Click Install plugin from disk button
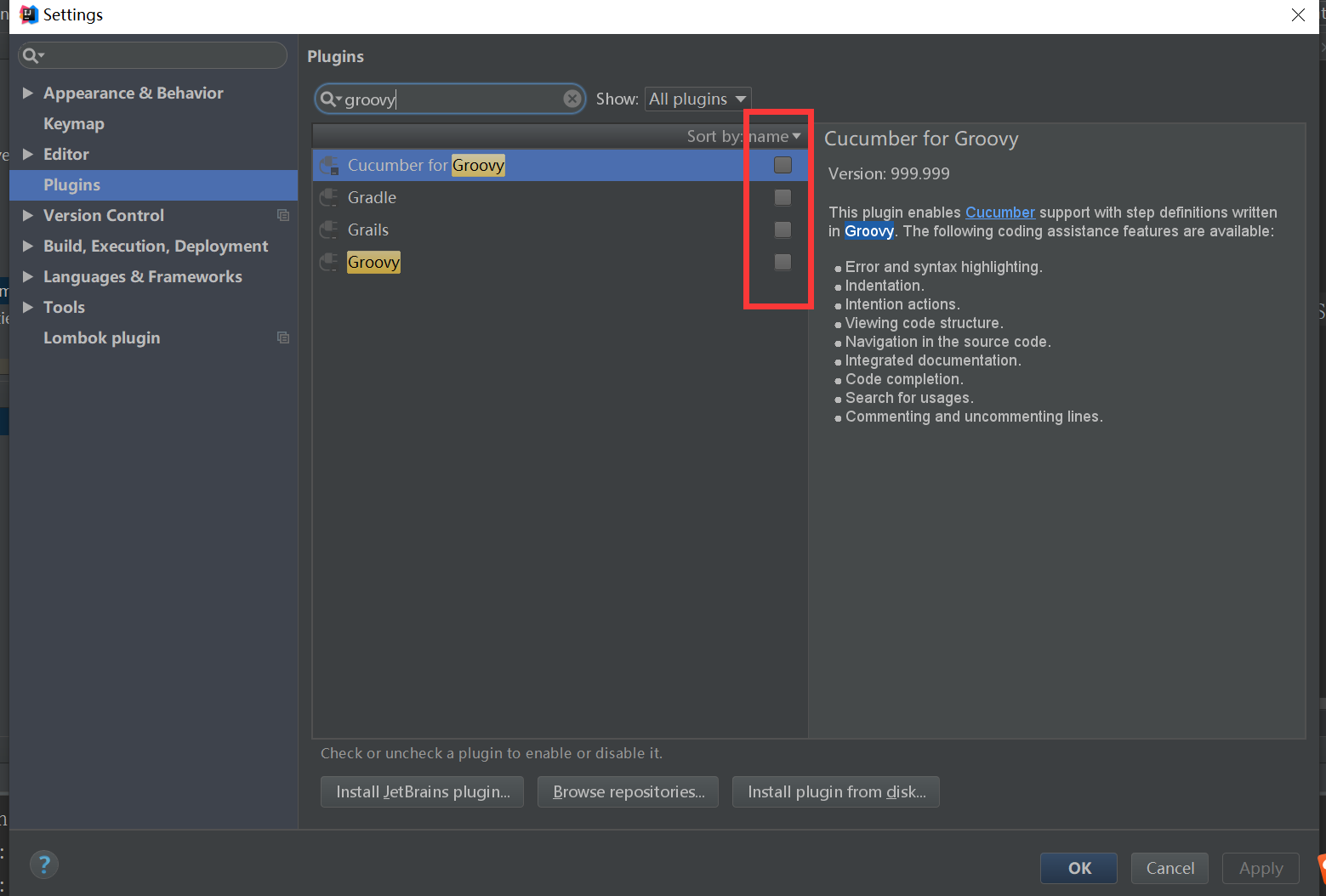This screenshot has width=1326, height=896. click(836, 791)
